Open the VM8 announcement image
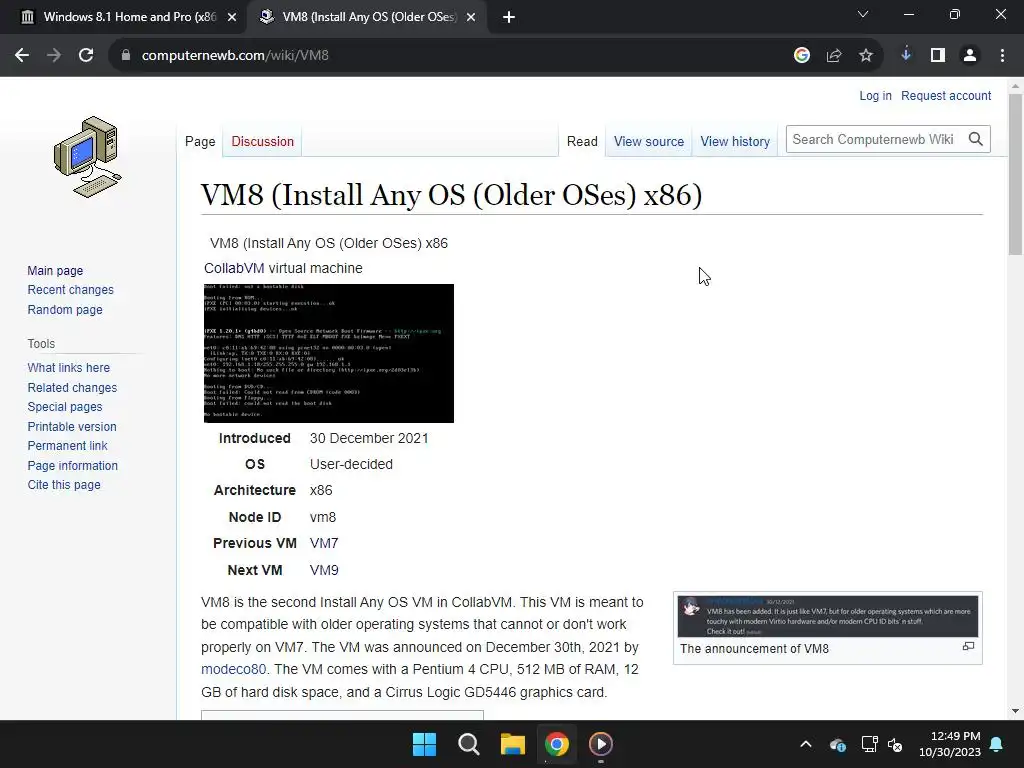This screenshot has height=768, width=1024. pos(827,616)
